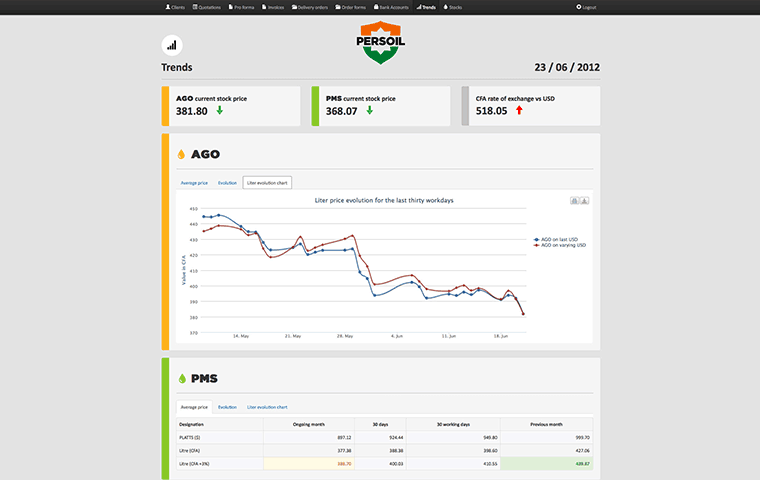Download the AGO chart with export icon

[x=585, y=201]
